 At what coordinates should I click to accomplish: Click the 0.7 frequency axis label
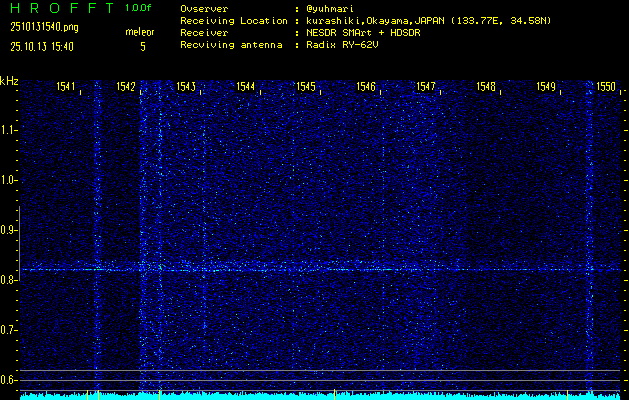pos(9,330)
